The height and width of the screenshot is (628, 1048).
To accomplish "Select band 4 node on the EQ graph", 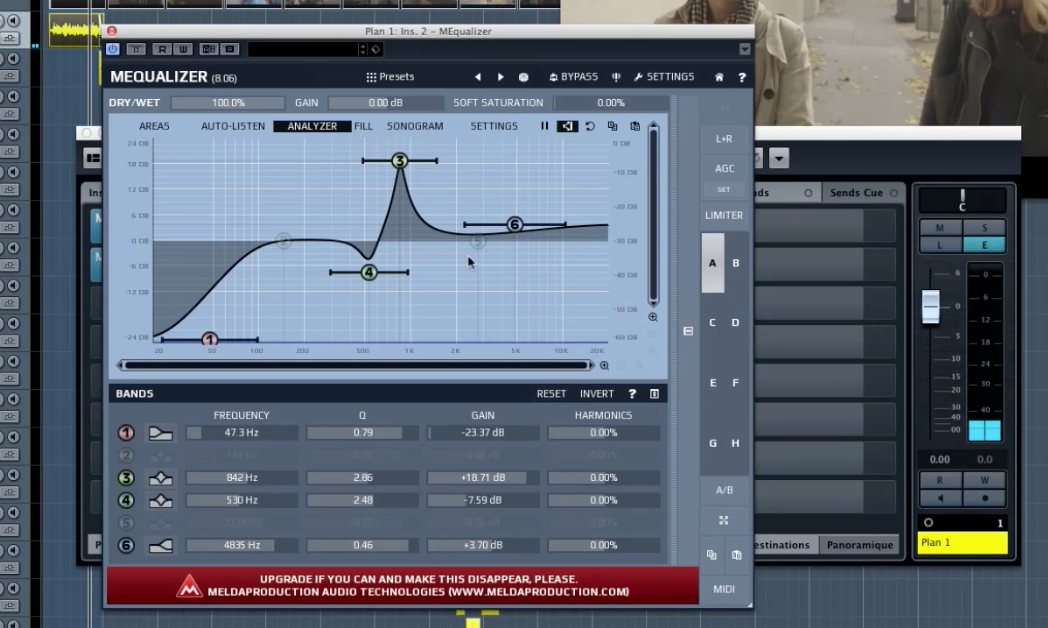I will 369,272.
